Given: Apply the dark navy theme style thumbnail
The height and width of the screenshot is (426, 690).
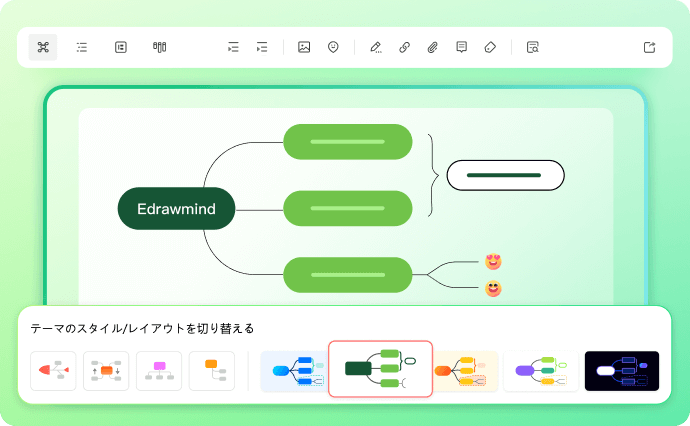Looking at the screenshot, I should (x=622, y=371).
